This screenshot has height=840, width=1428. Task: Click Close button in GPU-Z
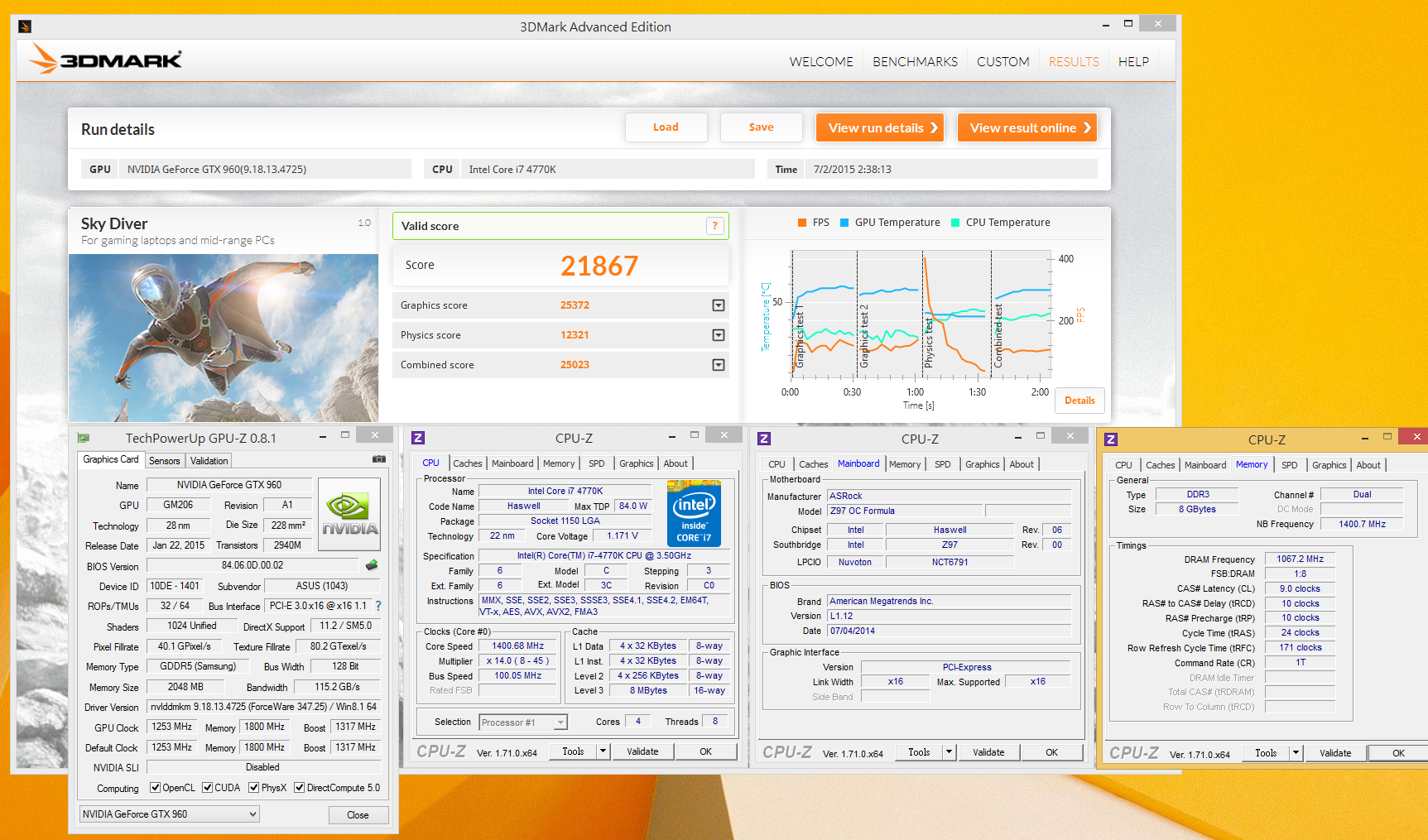pos(358,815)
